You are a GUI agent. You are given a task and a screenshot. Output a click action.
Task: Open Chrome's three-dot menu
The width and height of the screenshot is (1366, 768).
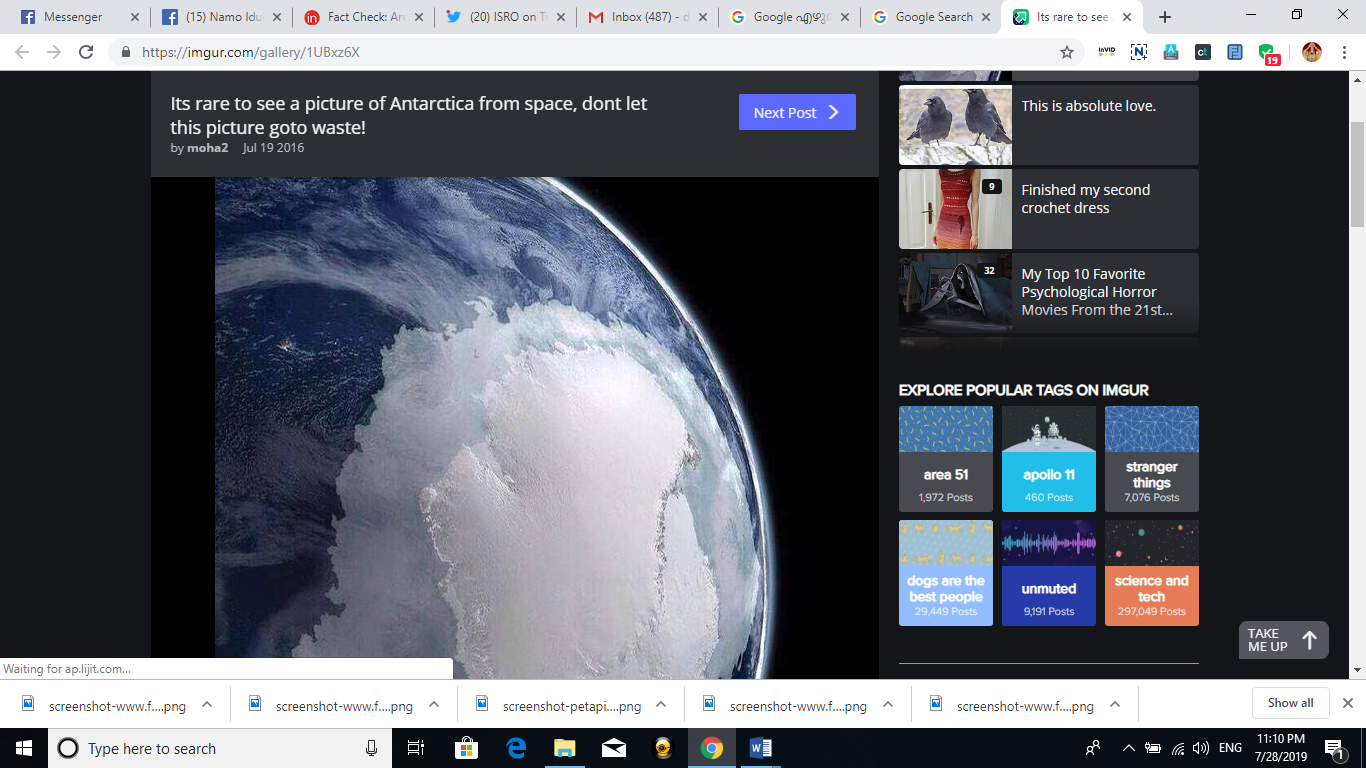coord(1344,52)
